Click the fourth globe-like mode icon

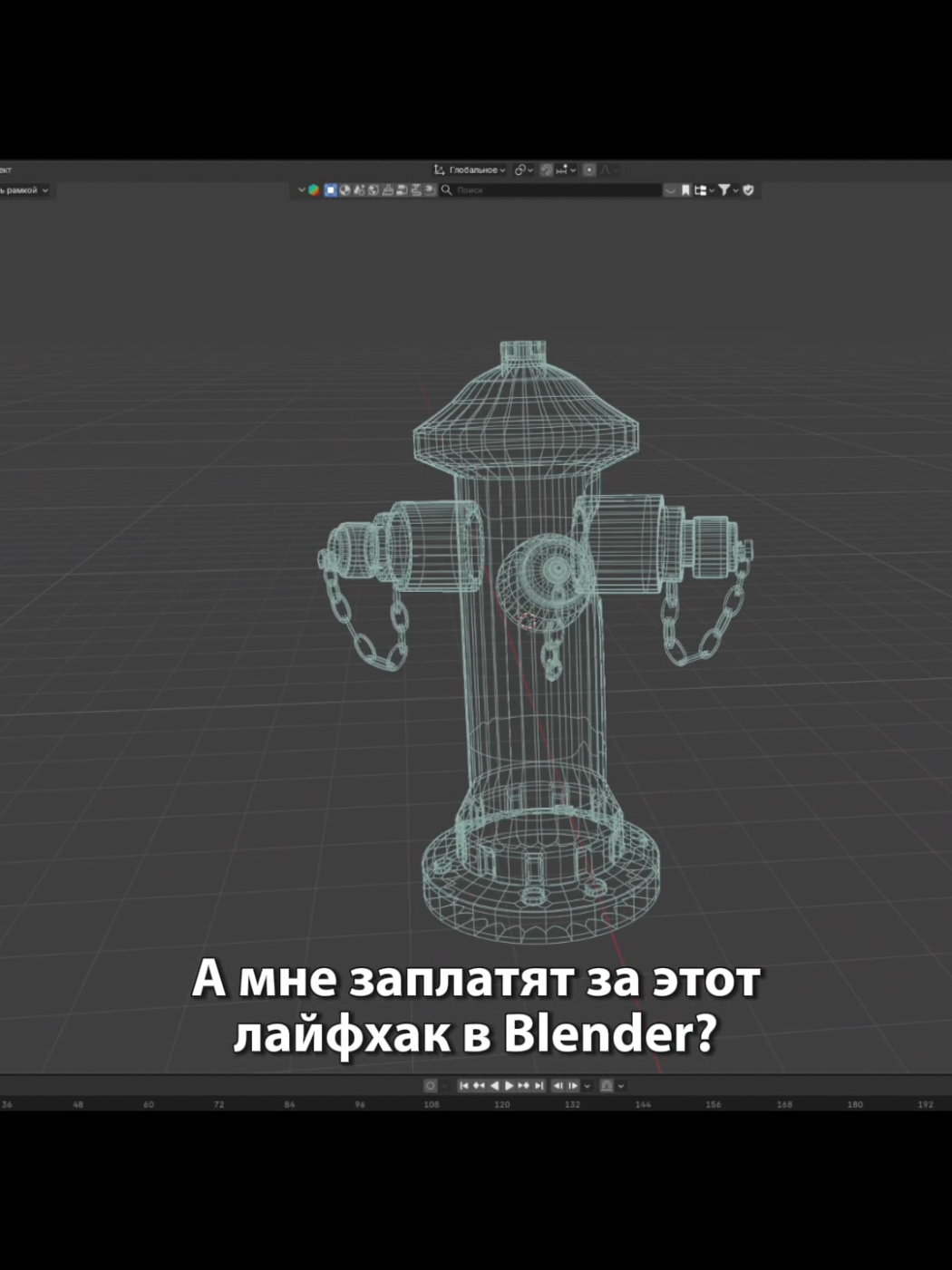point(373,190)
